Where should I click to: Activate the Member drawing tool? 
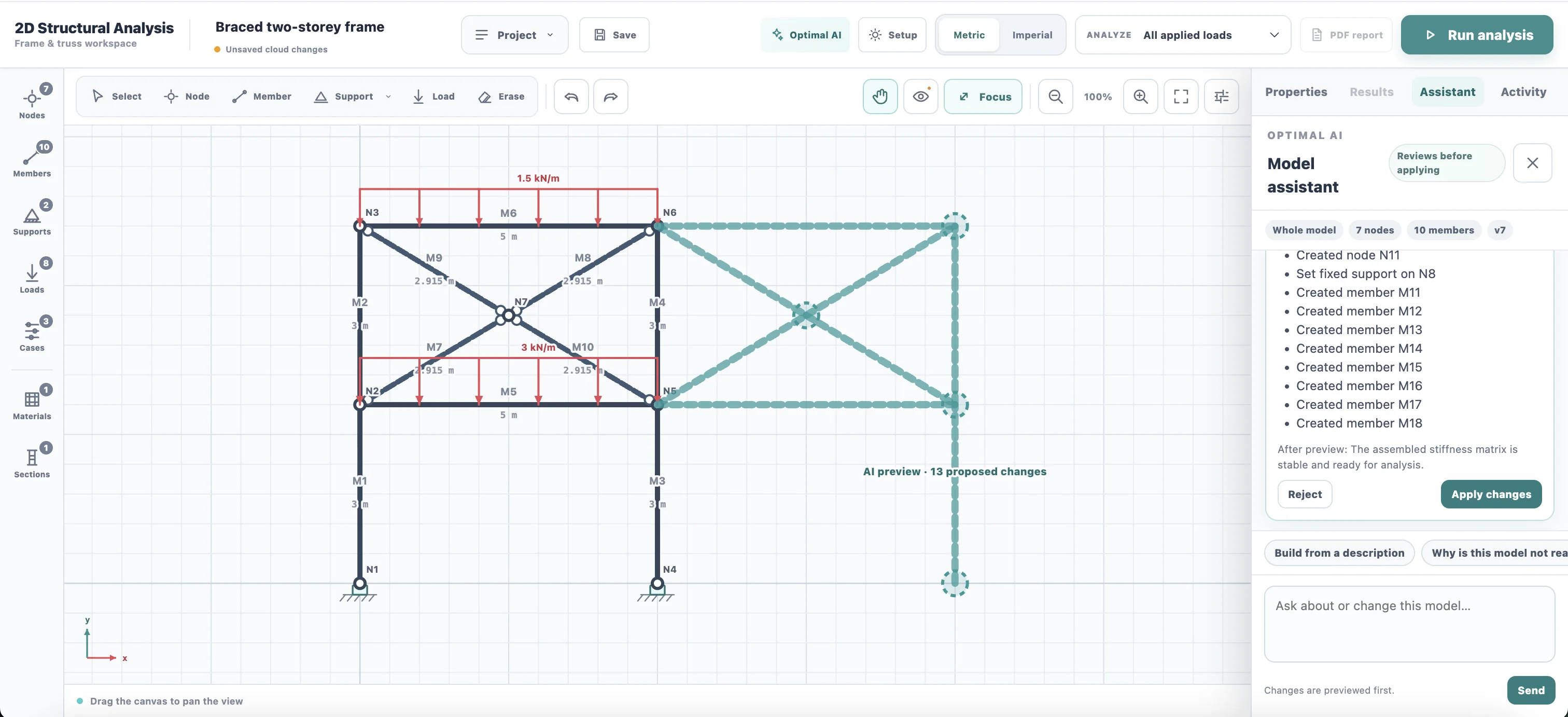click(262, 96)
